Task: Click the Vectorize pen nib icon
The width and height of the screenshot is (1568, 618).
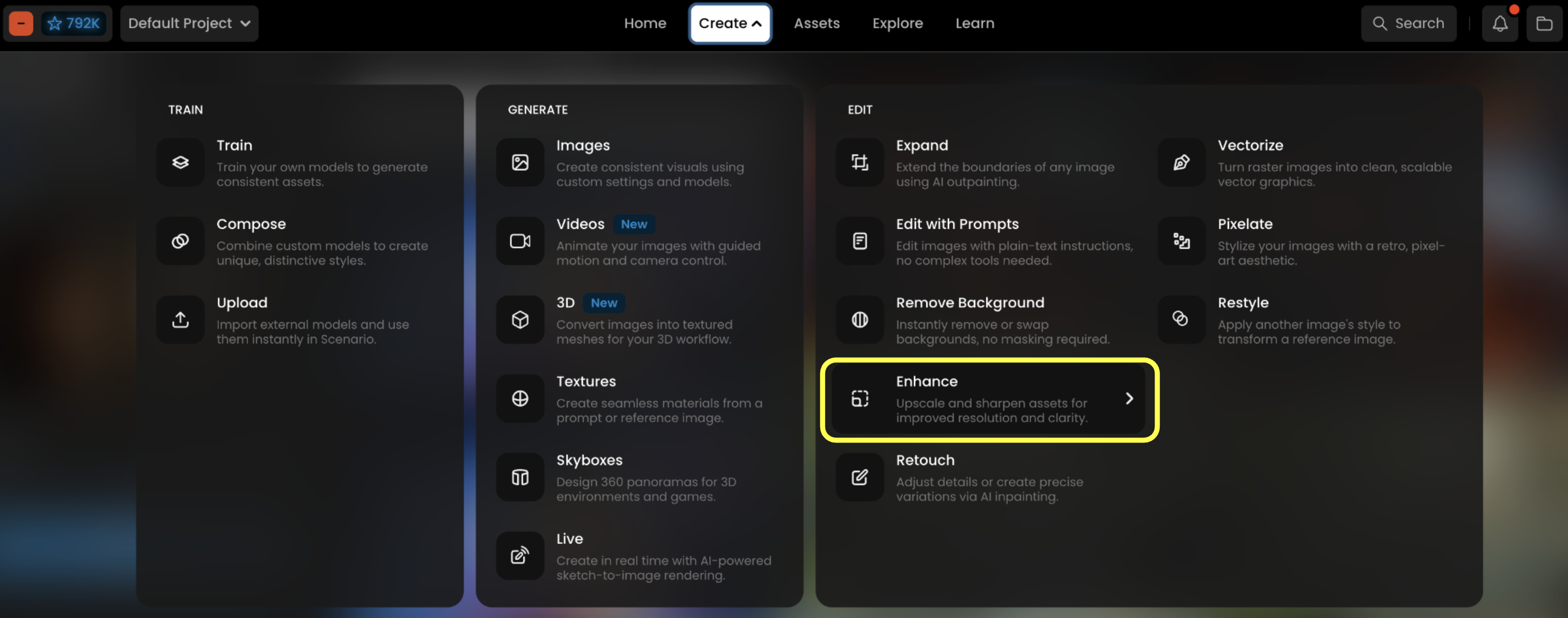Action: (x=1181, y=162)
